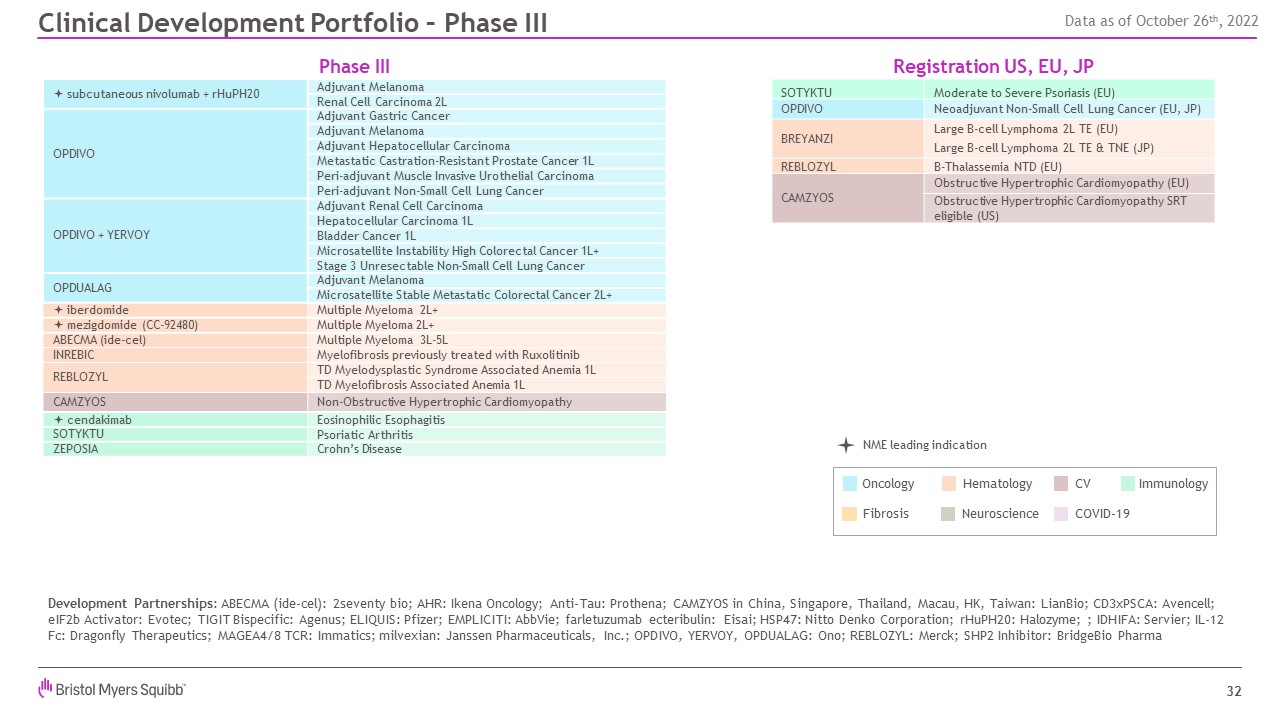
Task: Click the Immunology legend color swatch
Action: pyautogui.click(x=1128, y=484)
